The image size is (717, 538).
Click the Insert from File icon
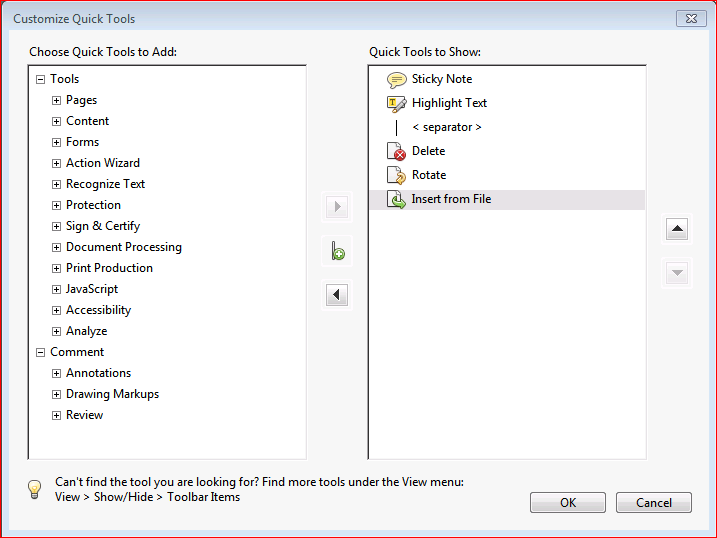397,199
